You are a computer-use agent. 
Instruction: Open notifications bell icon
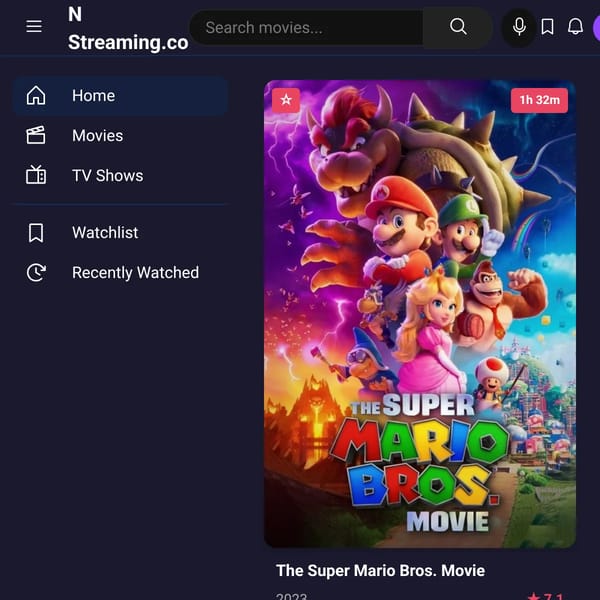pos(575,27)
